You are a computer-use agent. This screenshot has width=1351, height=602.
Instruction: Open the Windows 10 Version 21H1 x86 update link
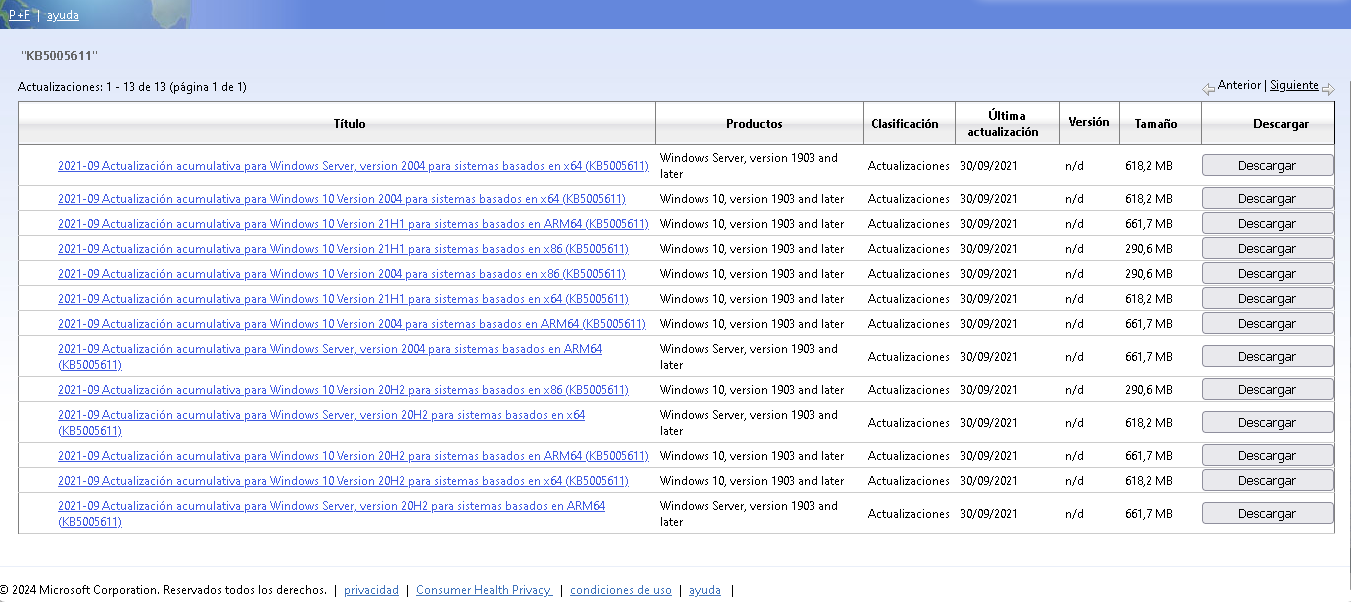point(343,249)
